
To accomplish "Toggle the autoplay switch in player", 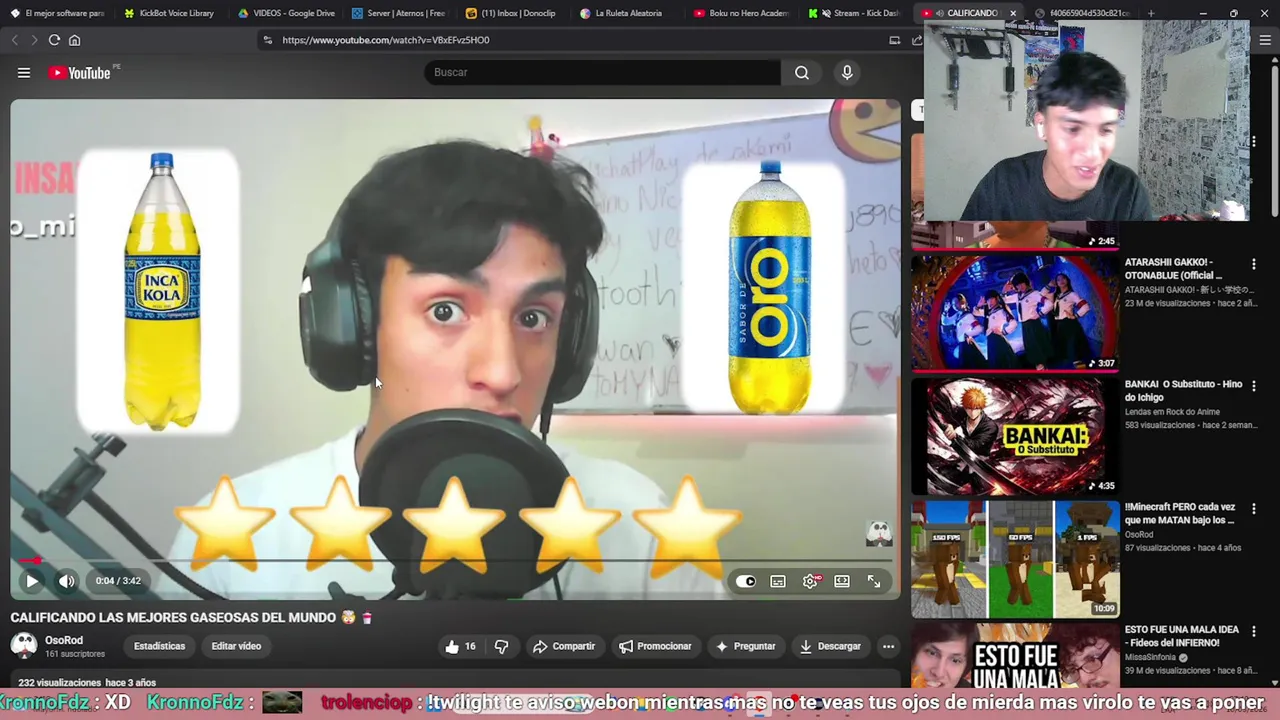I will tap(746, 581).
